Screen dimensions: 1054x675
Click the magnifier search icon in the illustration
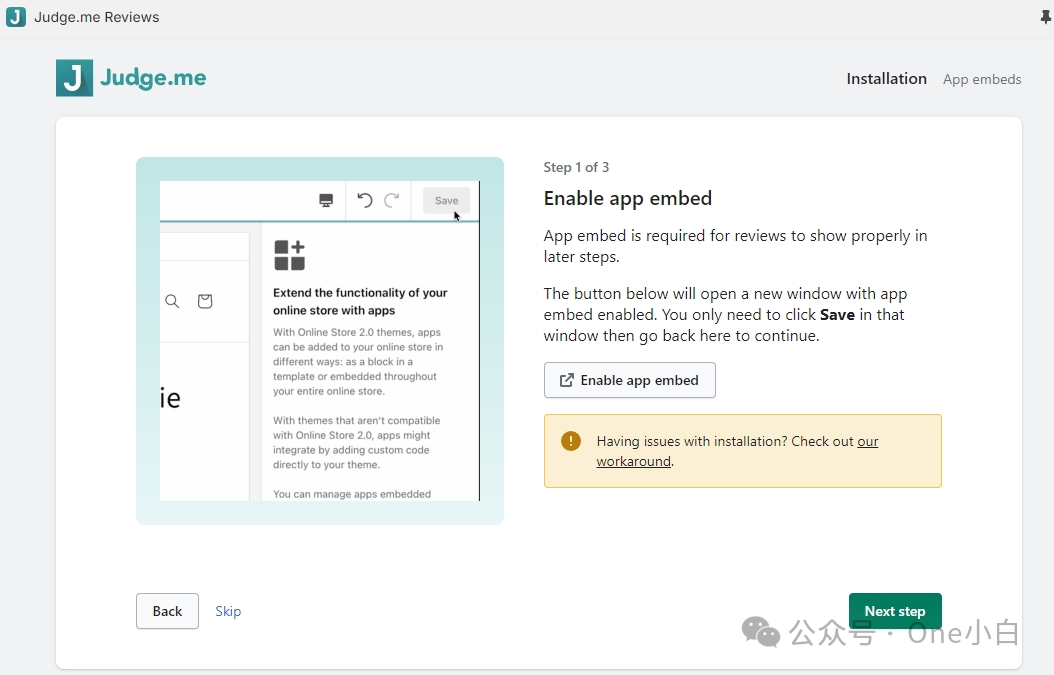pyautogui.click(x=172, y=301)
